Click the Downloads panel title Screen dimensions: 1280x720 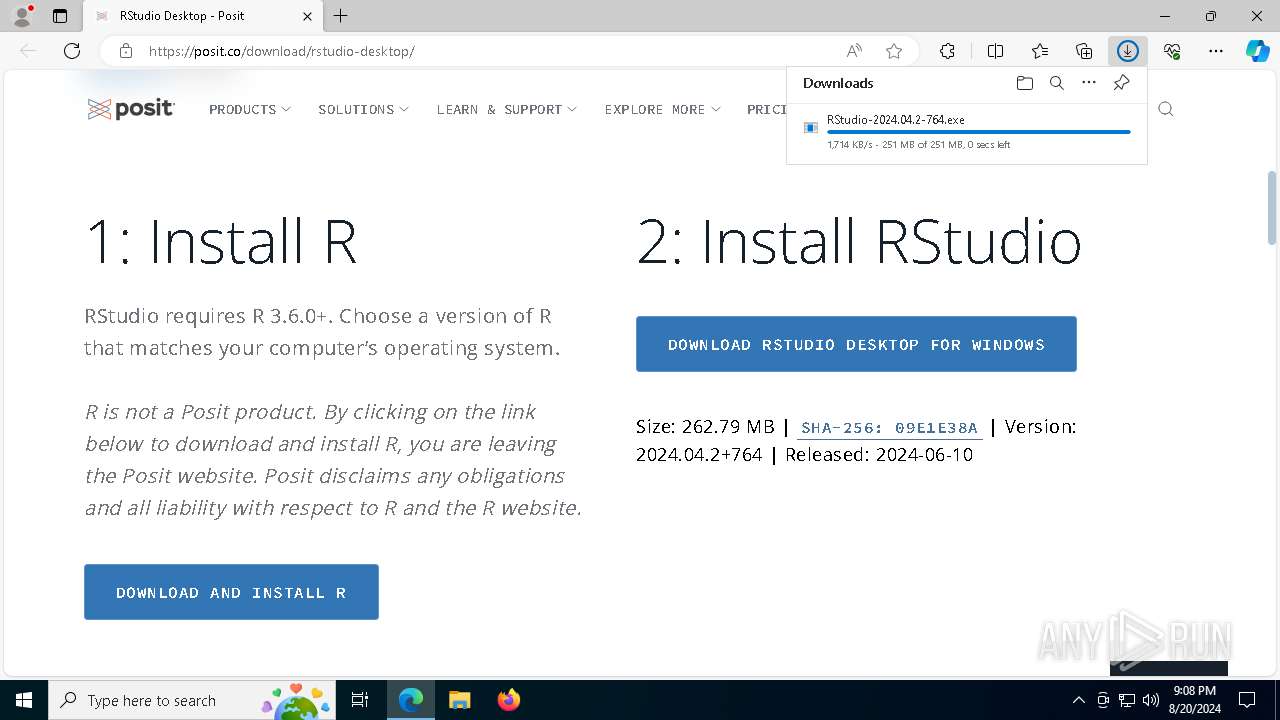coord(838,83)
